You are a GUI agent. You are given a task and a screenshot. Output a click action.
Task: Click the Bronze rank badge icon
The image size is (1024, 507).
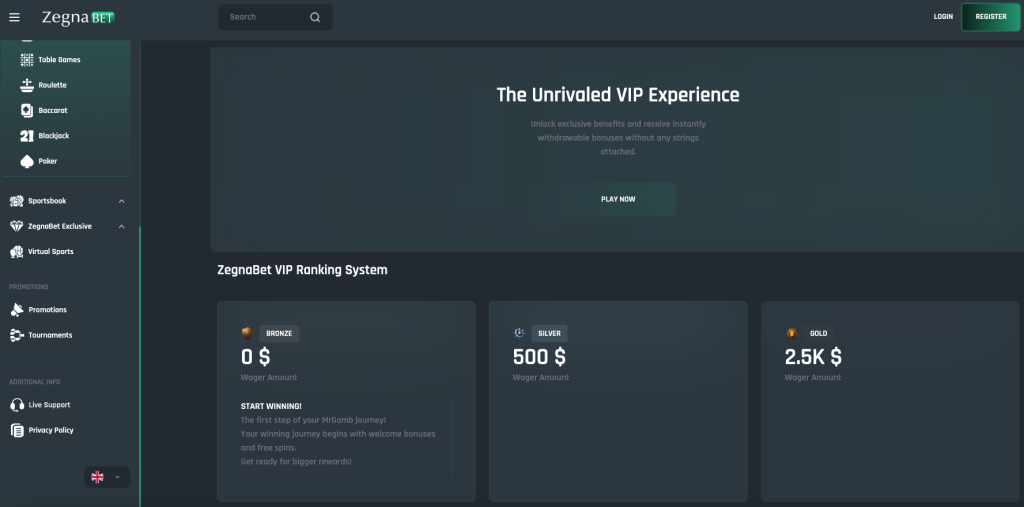(247, 333)
